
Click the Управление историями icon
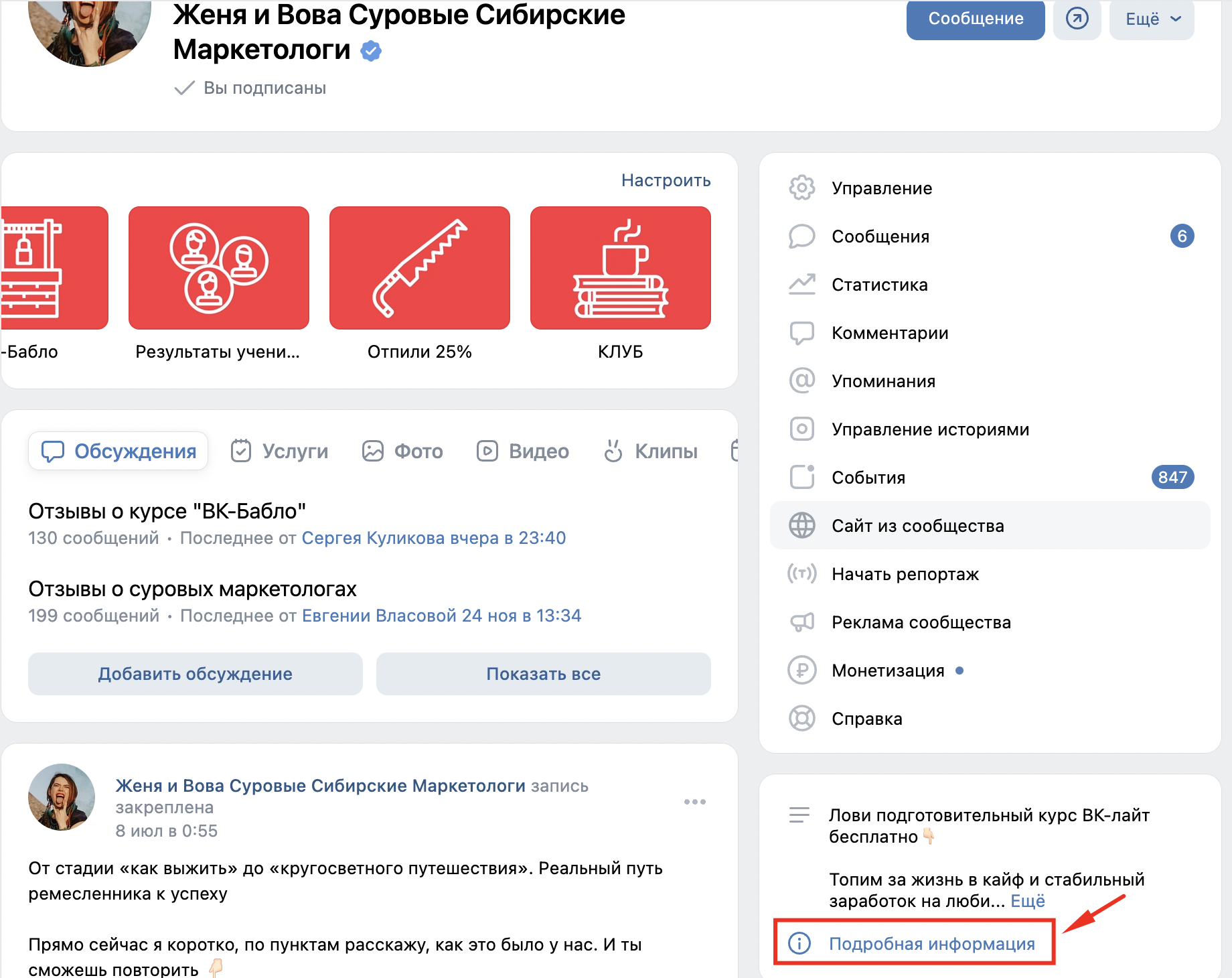click(801, 429)
